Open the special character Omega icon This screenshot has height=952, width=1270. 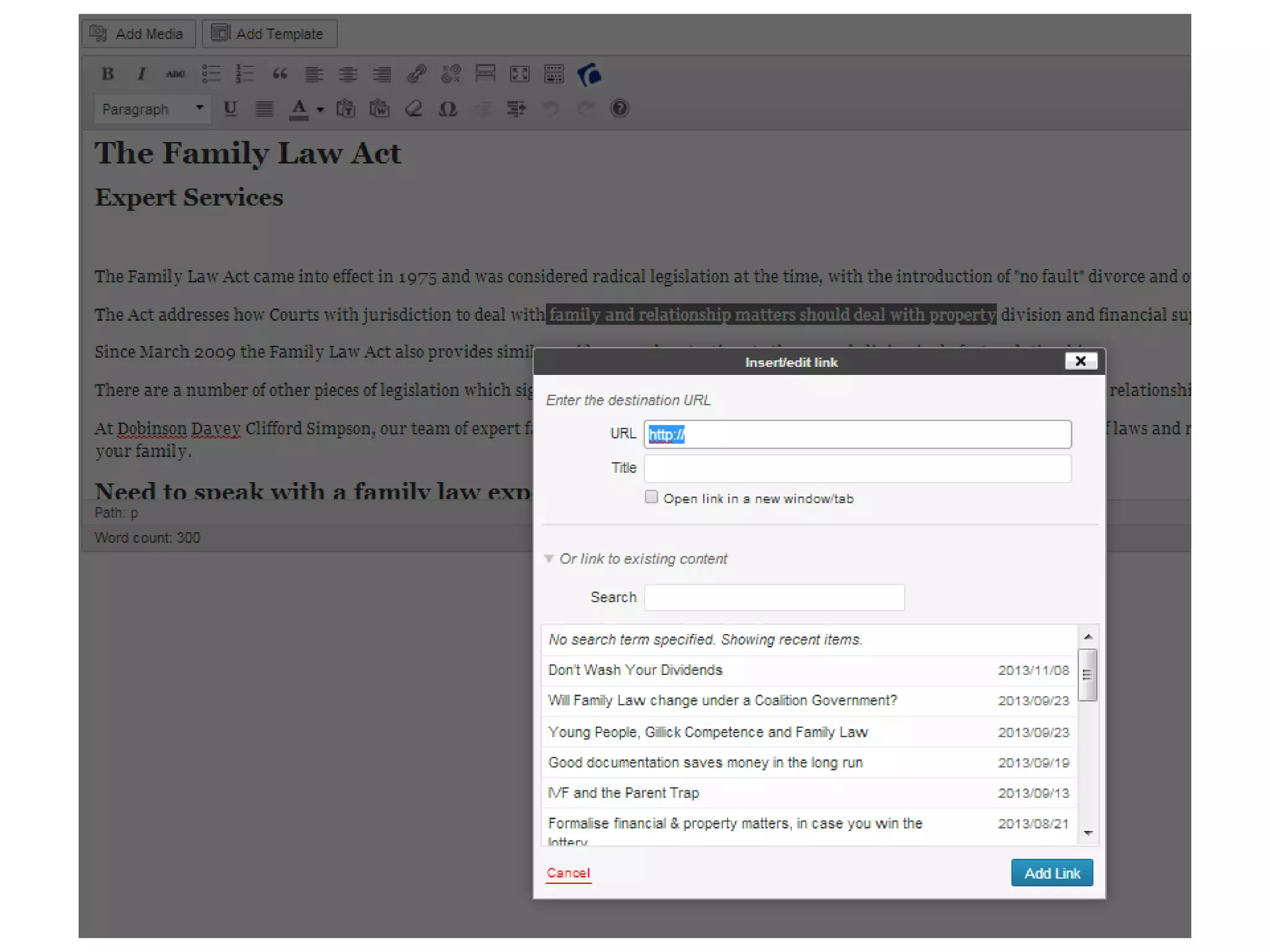point(447,109)
